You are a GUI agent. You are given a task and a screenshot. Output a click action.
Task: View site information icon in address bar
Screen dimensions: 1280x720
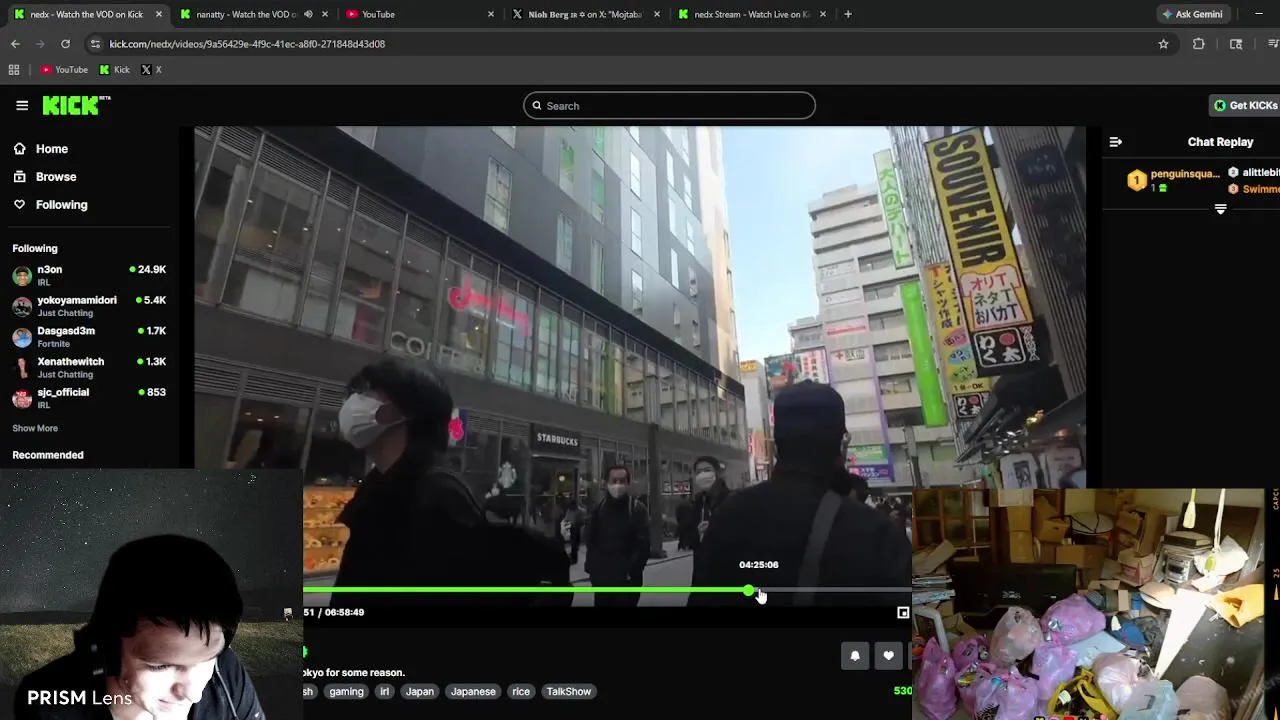click(95, 44)
